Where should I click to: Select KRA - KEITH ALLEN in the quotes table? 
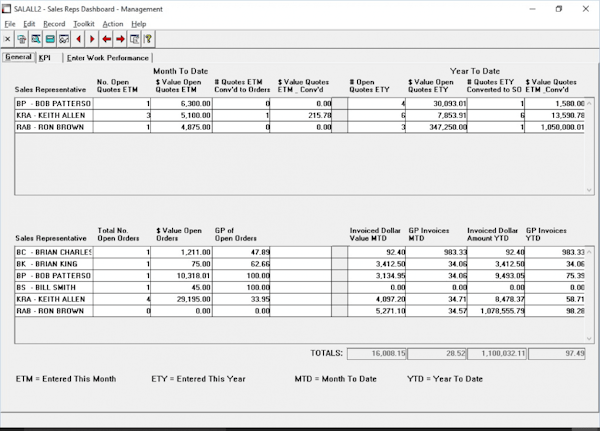click(x=54, y=115)
